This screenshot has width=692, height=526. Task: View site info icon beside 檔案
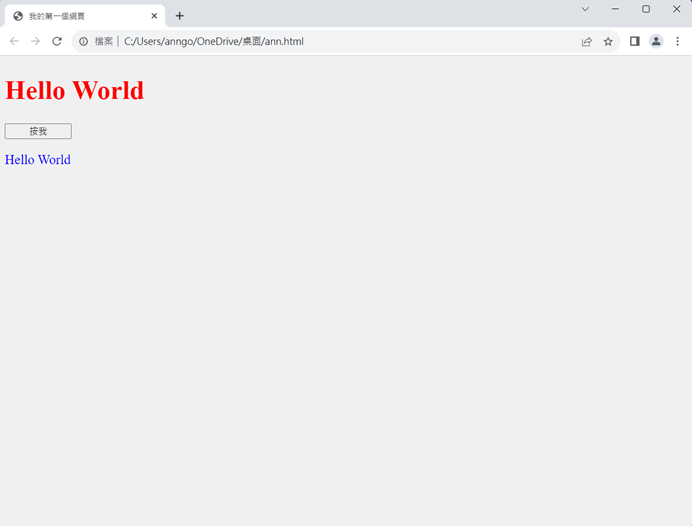click(83, 41)
